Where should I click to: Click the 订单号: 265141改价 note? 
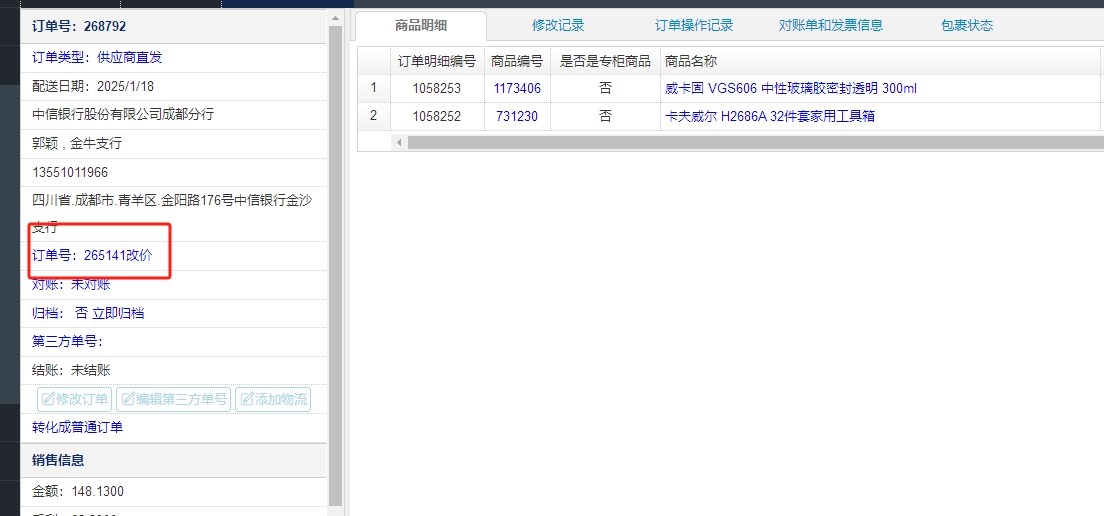(x=92, y=256)
